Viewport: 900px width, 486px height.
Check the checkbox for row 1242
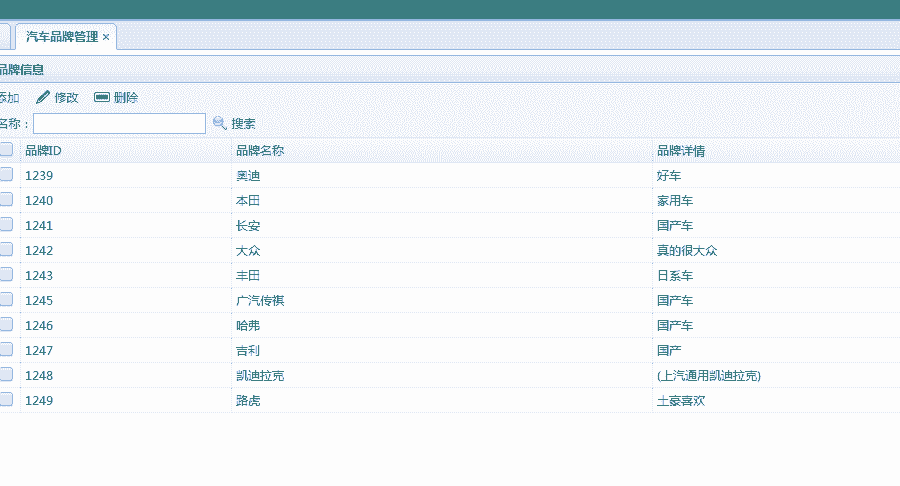coord(6,250)
